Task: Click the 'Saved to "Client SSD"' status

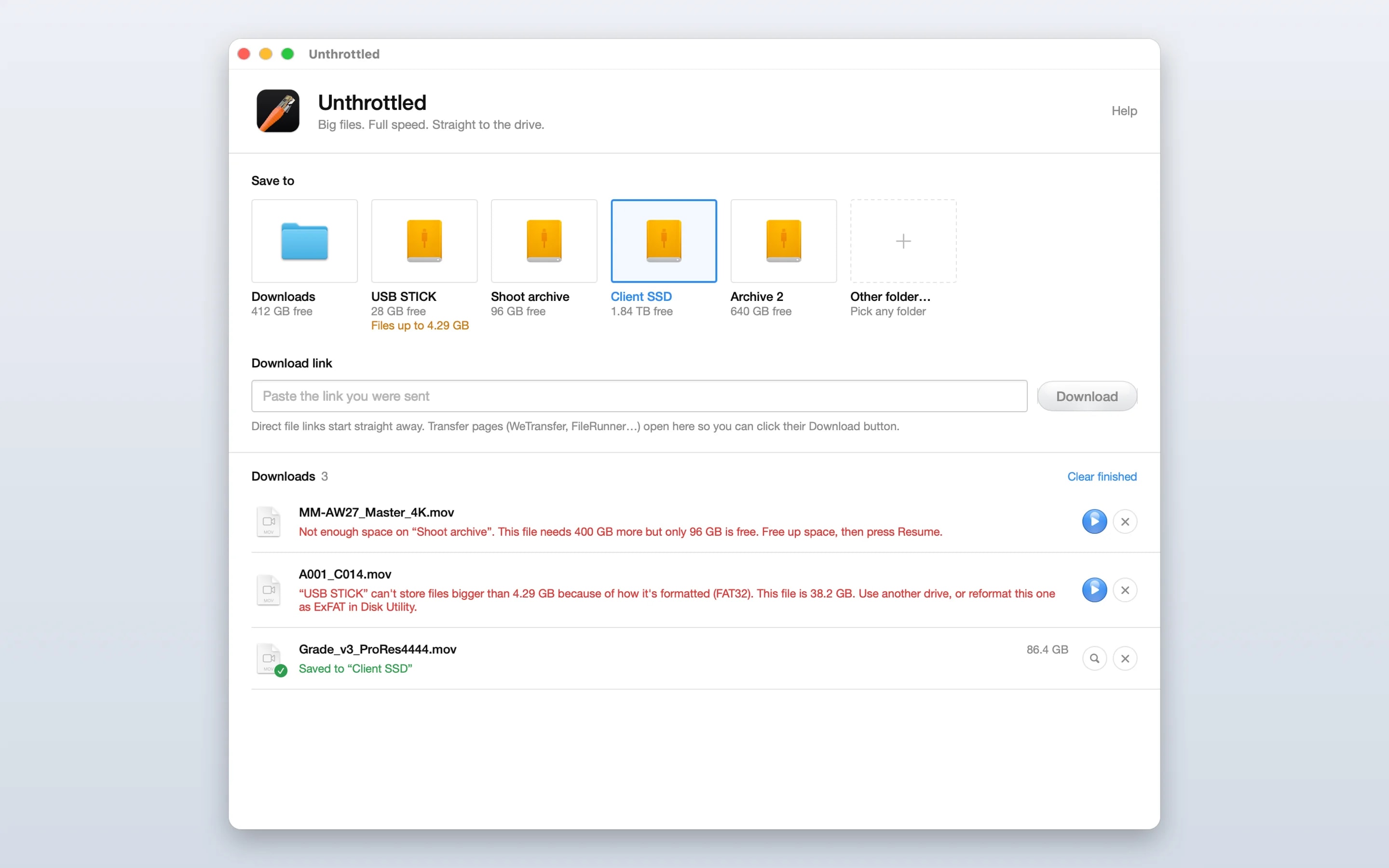Action: click(355, 669)
